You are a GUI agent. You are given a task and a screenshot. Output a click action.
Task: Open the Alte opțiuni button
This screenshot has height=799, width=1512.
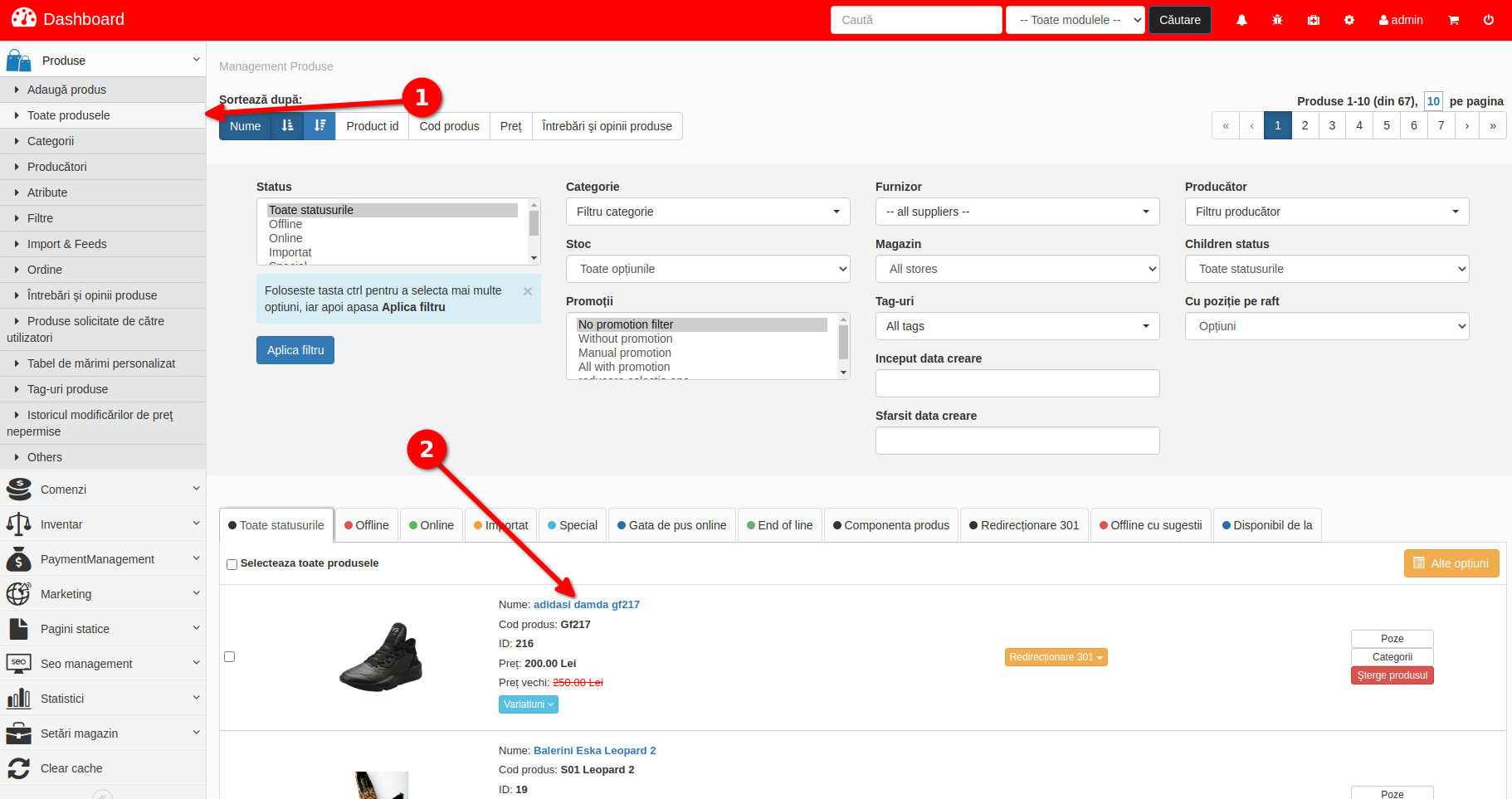1451,563
